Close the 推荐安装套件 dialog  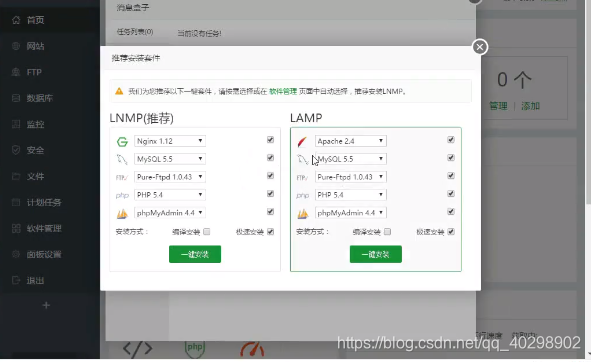(479, 47)
